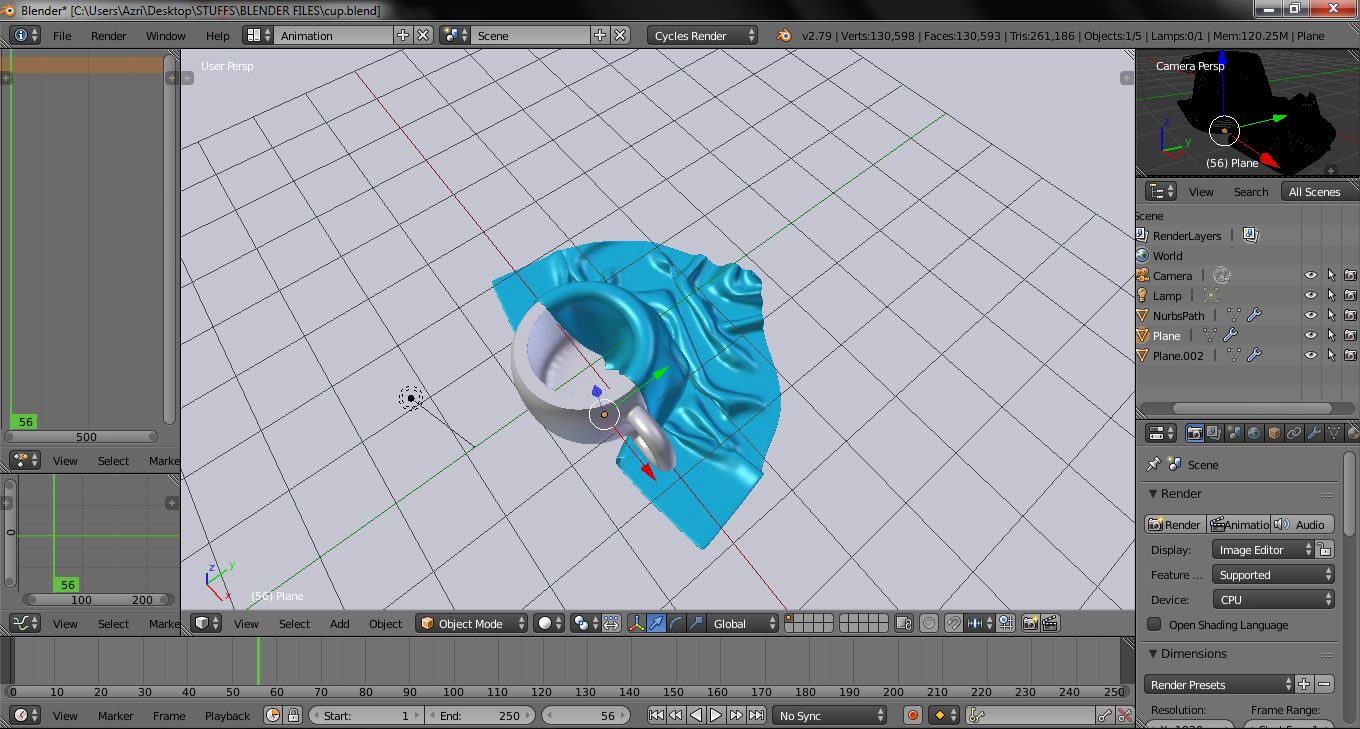
Task: Toggle preview range clock icon in timeline
Action: click(x=273, y=715)
